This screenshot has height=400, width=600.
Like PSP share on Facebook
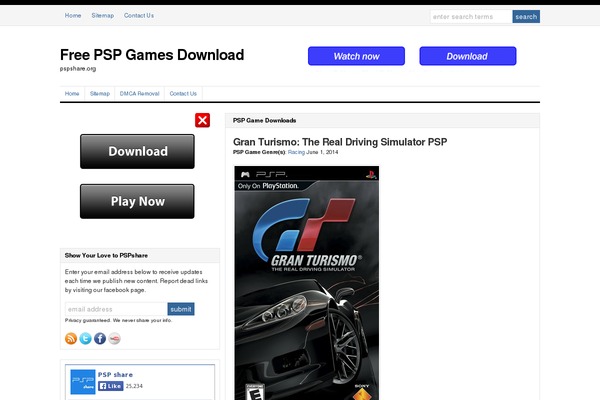pyautogui.click(x=111, y=386)
